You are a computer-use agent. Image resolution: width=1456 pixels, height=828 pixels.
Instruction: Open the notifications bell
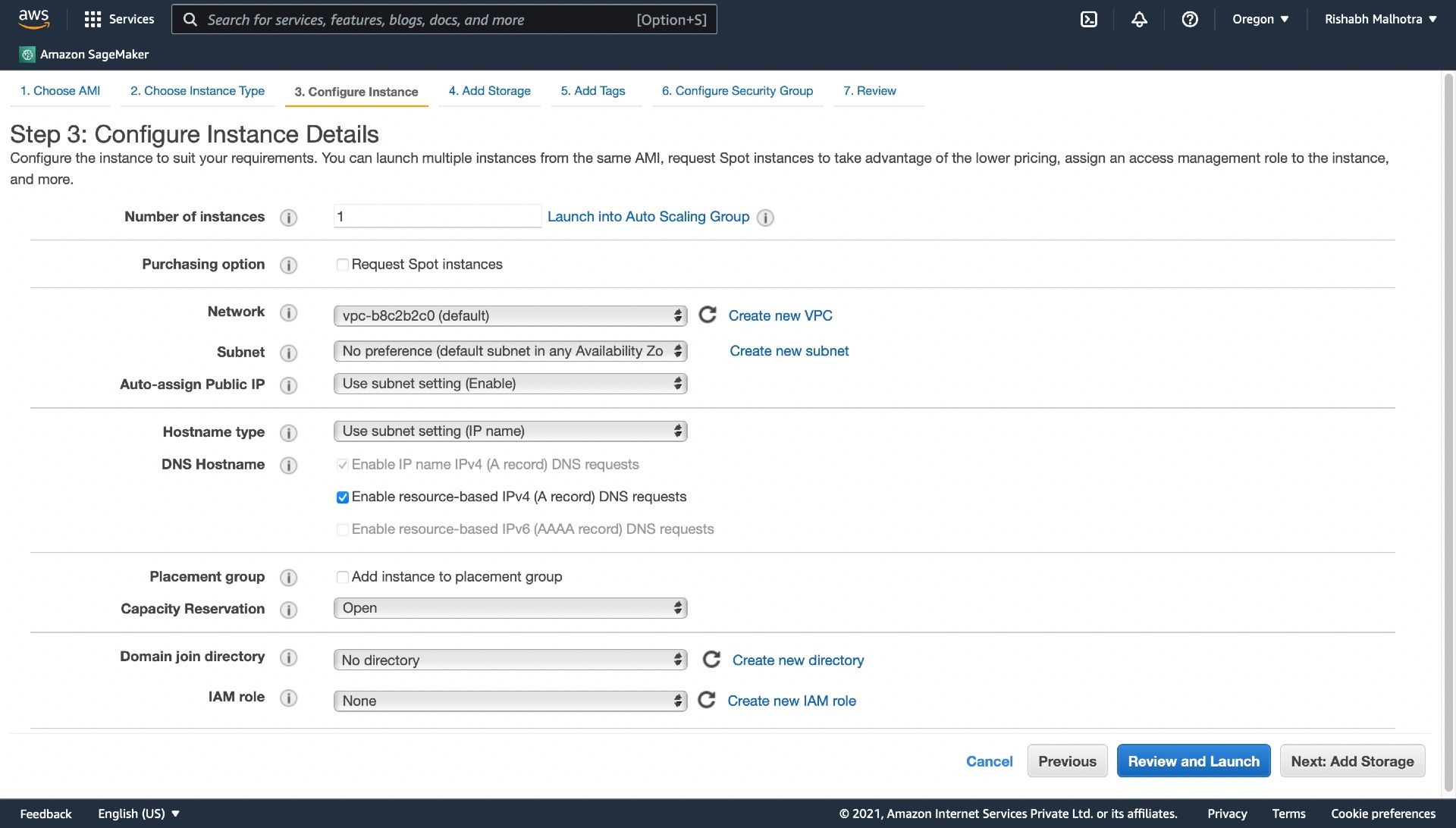(1139, 19)
